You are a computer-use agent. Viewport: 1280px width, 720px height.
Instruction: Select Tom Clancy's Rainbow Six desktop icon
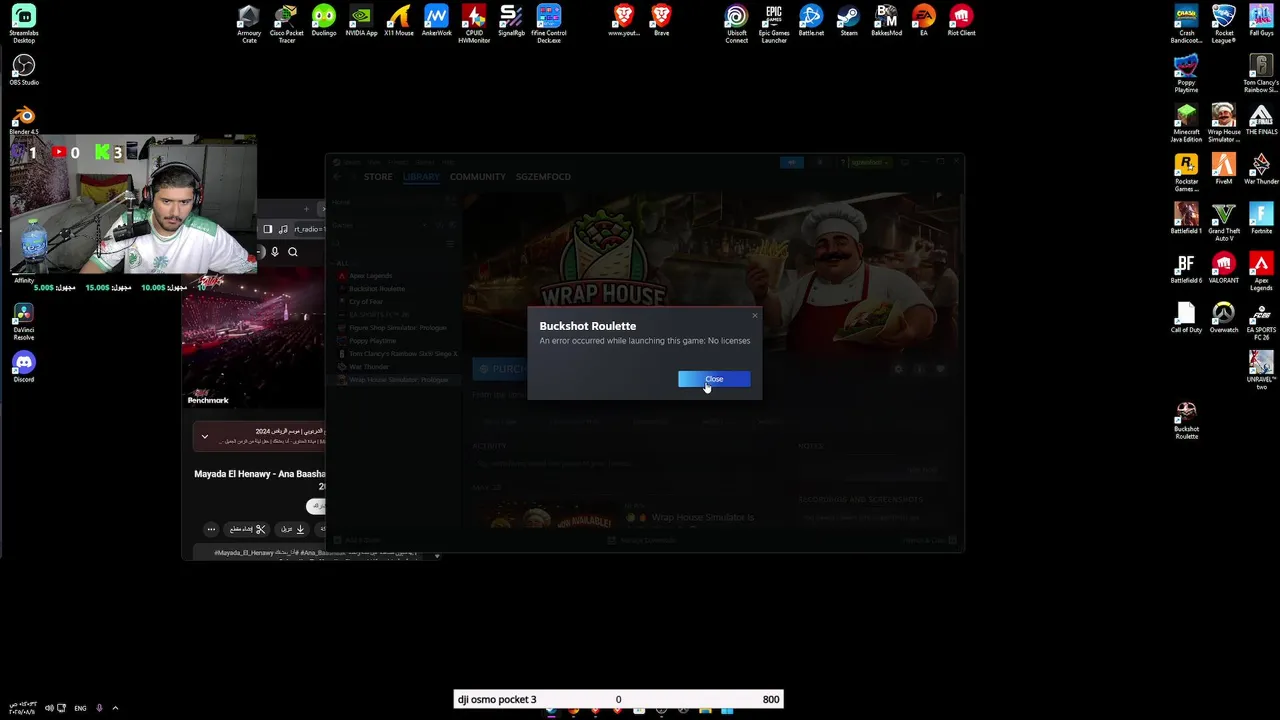[1261, 74]
